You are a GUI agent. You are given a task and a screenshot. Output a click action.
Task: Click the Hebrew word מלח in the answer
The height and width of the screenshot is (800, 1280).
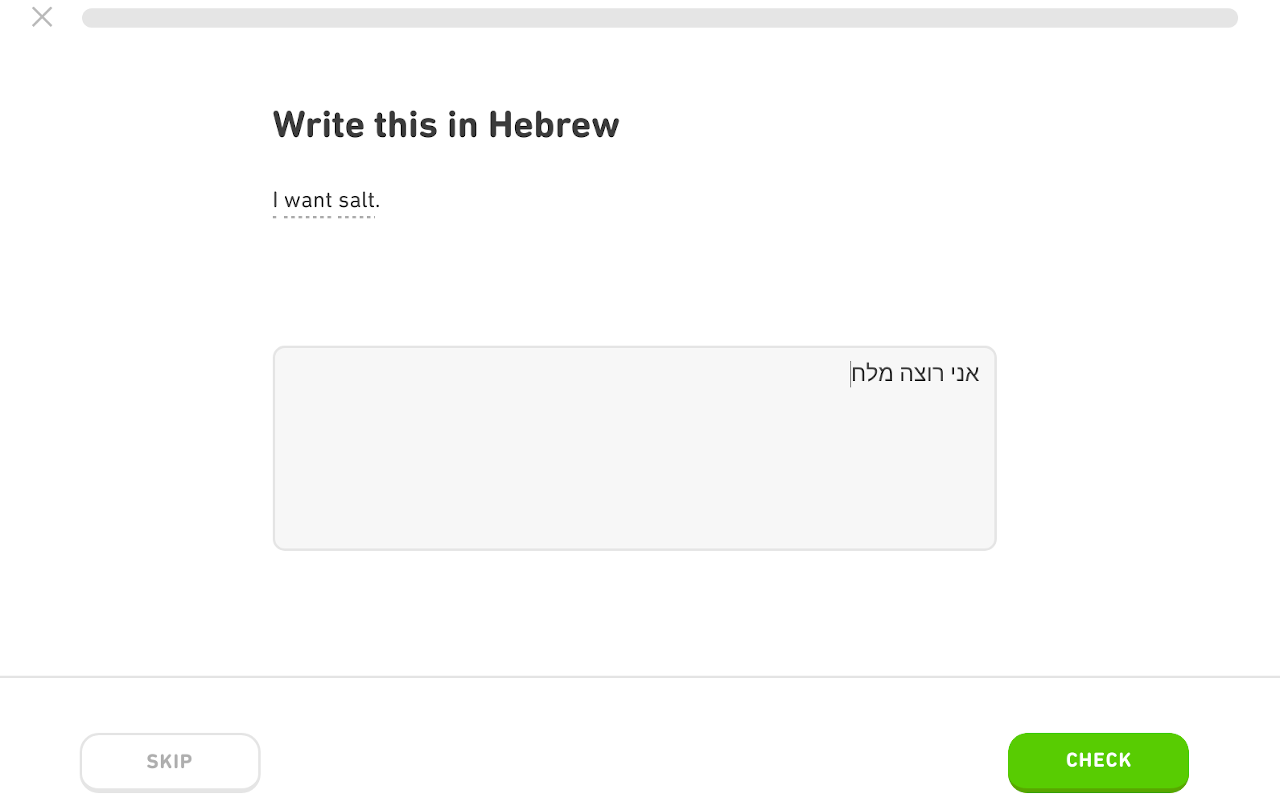(x=873, y=374)
